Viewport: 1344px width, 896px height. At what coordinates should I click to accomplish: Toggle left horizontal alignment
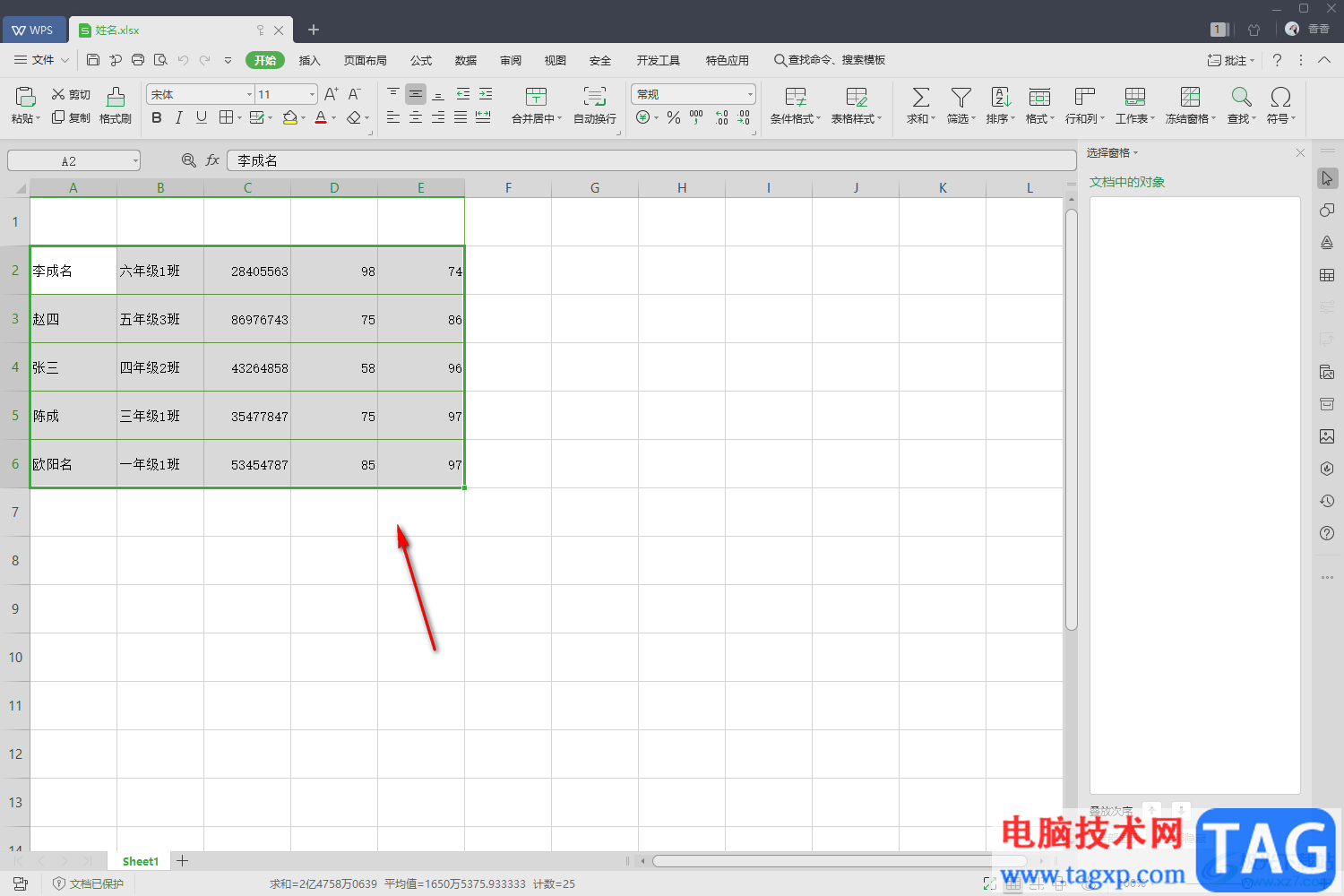pos(393,117)
